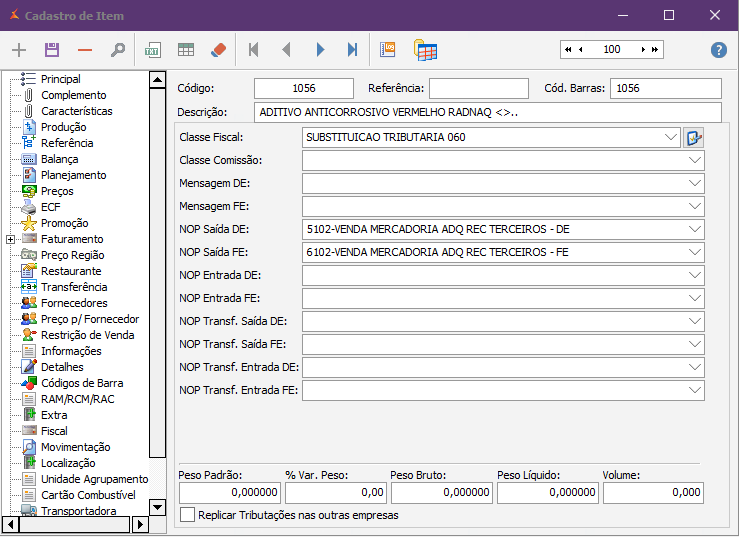Click the eraser clear icon in toolbar
The height and width of the screenshot is (537, 739).
click(219, 50)
